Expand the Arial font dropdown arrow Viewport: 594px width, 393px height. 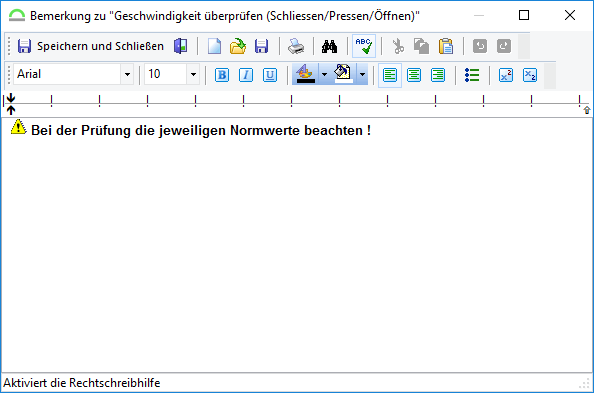127,74
